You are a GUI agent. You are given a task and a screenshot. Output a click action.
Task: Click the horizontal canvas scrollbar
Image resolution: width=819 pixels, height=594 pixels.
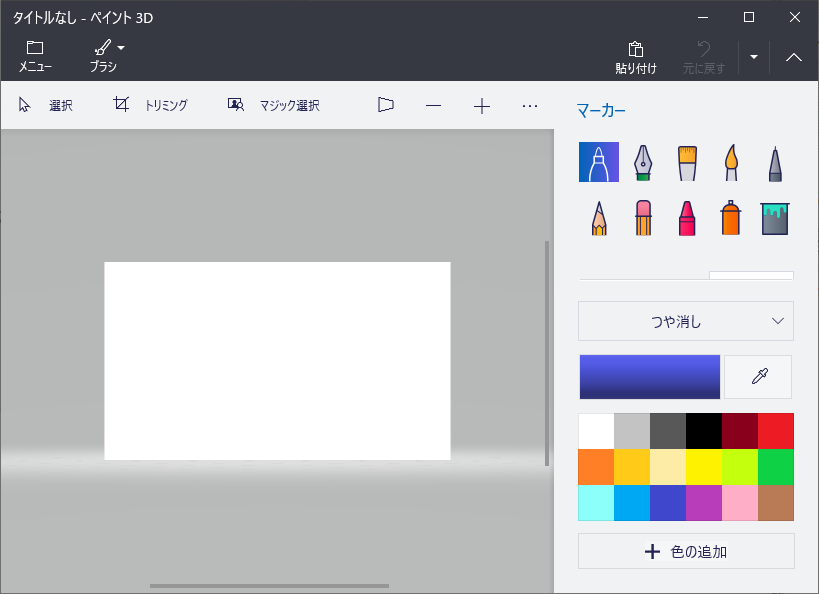click(270, 586)
